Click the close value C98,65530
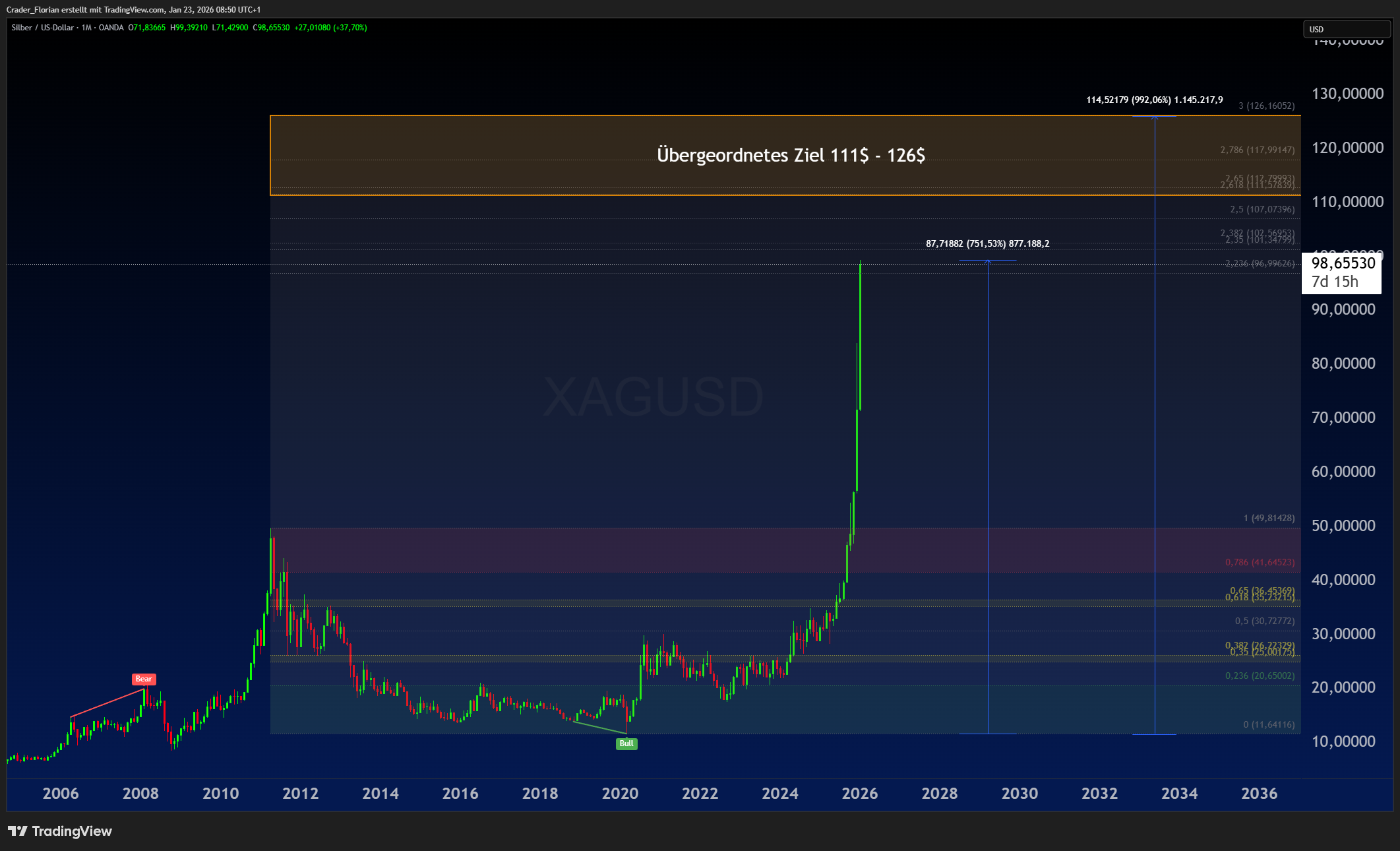This screenshot has height=851, width=1400. (x=271, y=28)
